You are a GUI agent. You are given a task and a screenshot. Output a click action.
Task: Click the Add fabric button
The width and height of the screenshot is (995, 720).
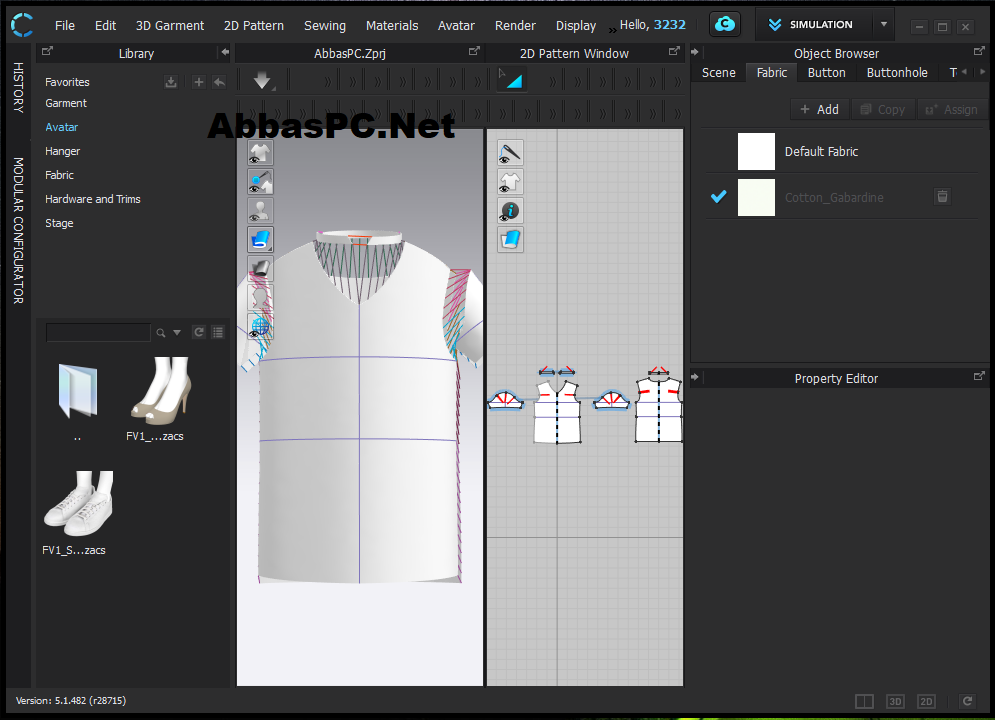(819, 110)
